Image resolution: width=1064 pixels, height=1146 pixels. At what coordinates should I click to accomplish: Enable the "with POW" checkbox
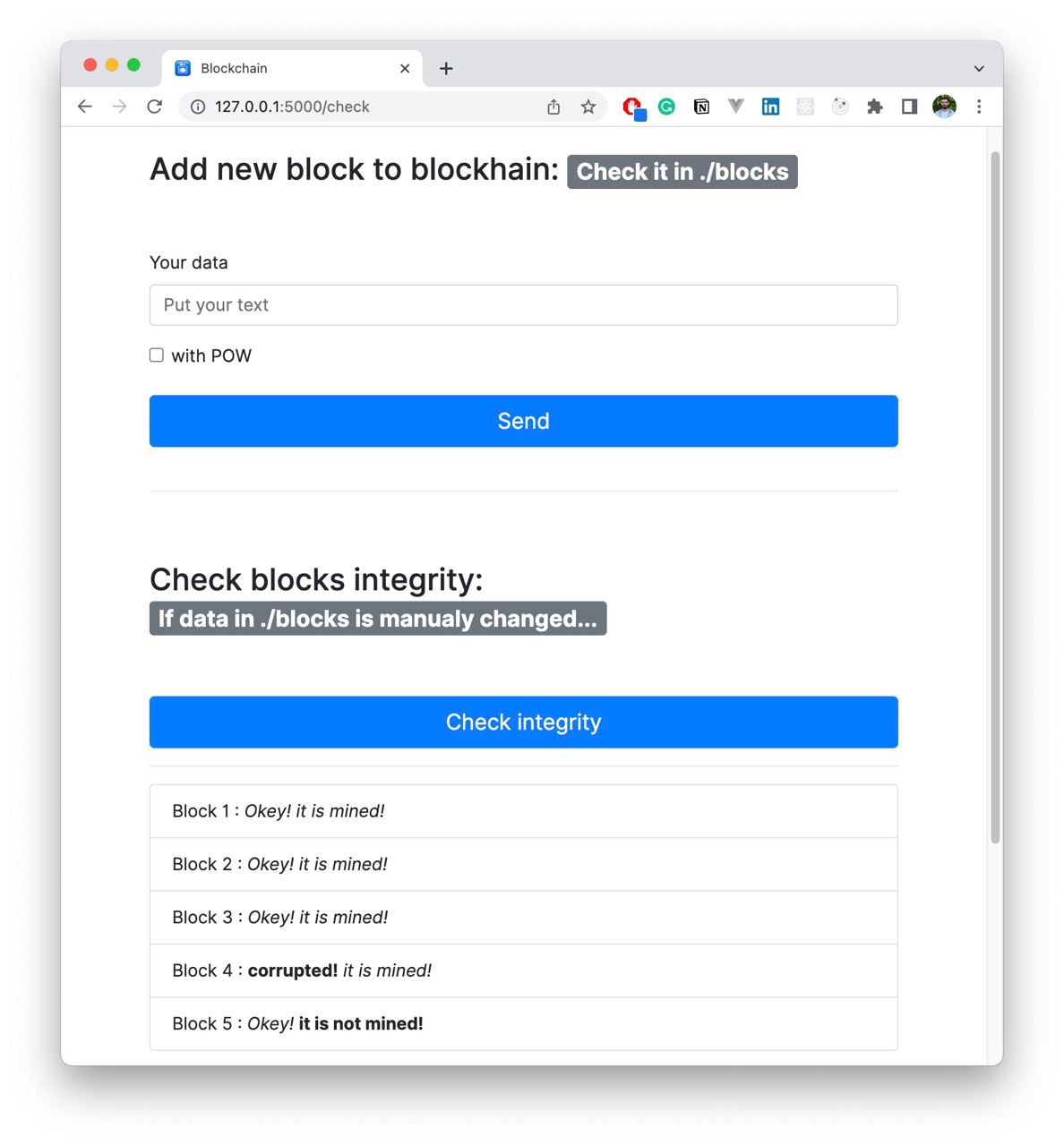tap(157, 355)
